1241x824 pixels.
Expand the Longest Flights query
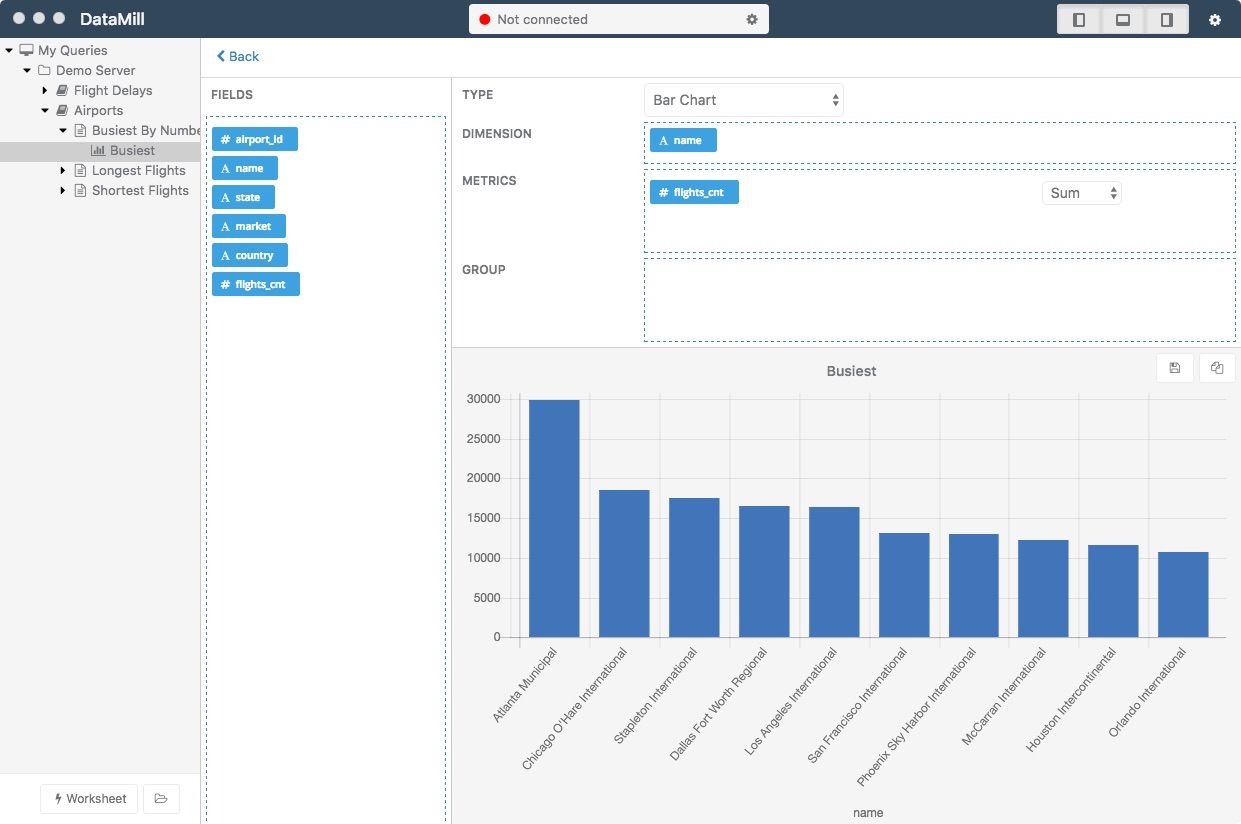pos(64,171)
